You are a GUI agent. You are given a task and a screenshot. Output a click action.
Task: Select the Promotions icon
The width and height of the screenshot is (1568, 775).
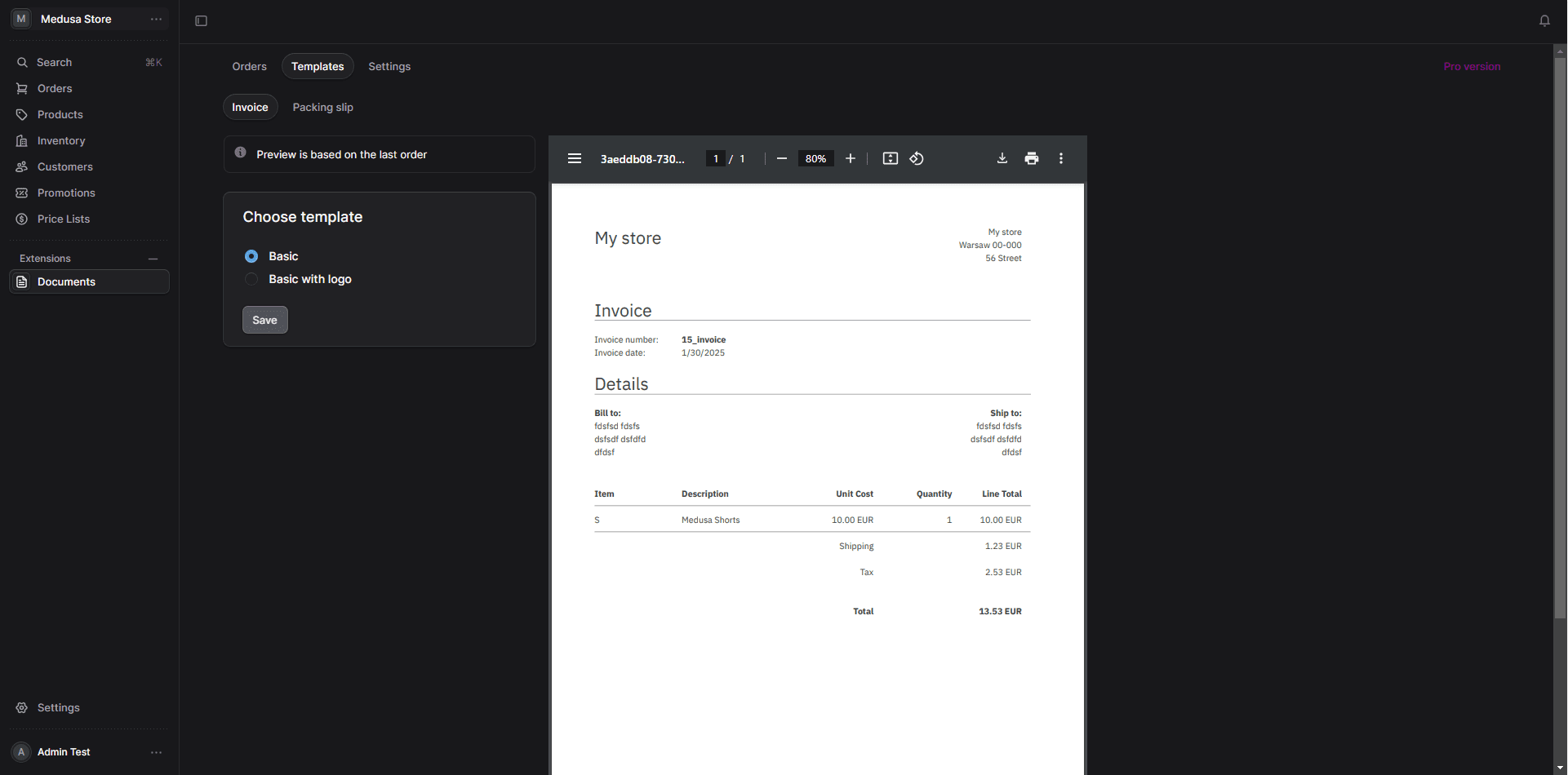click(x=23, y=193)
